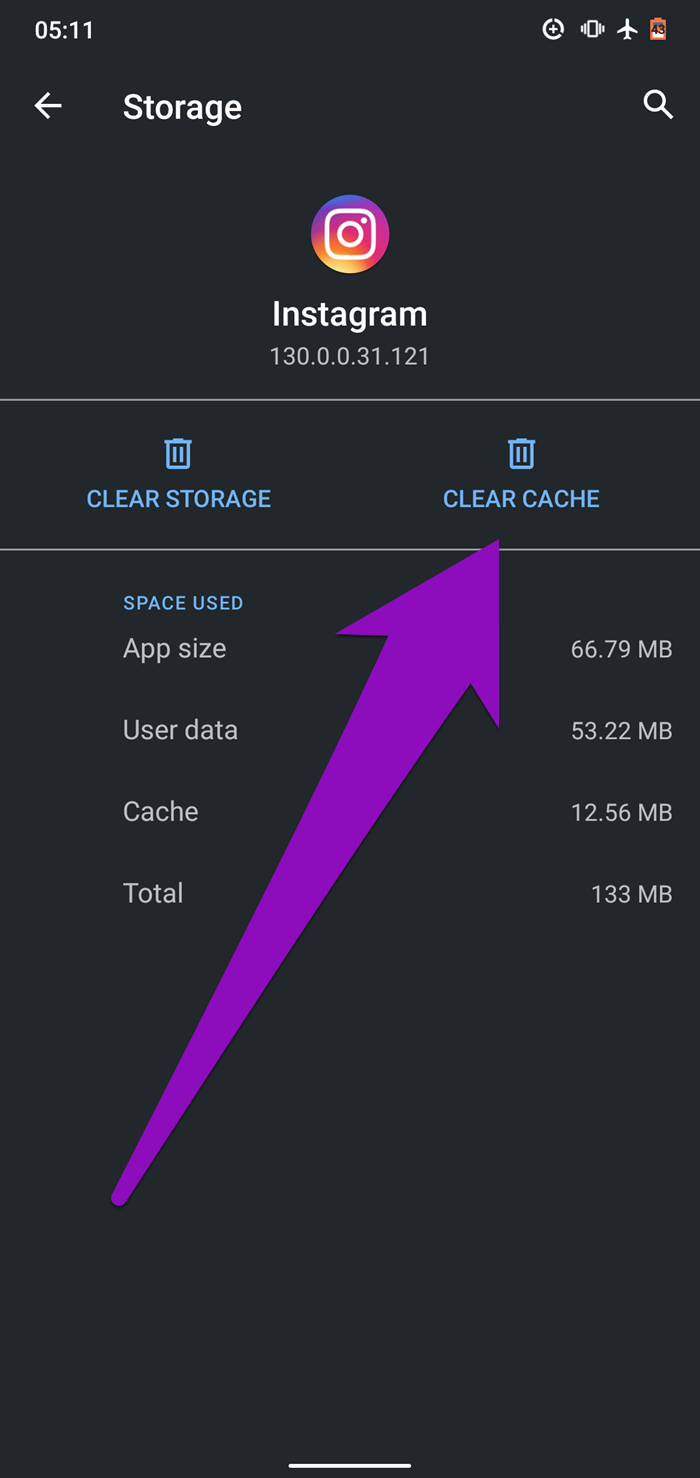Tap the data saver status icon
Image resolution: width=700 pixels, height=1478 pixels.
click(553, 29)
